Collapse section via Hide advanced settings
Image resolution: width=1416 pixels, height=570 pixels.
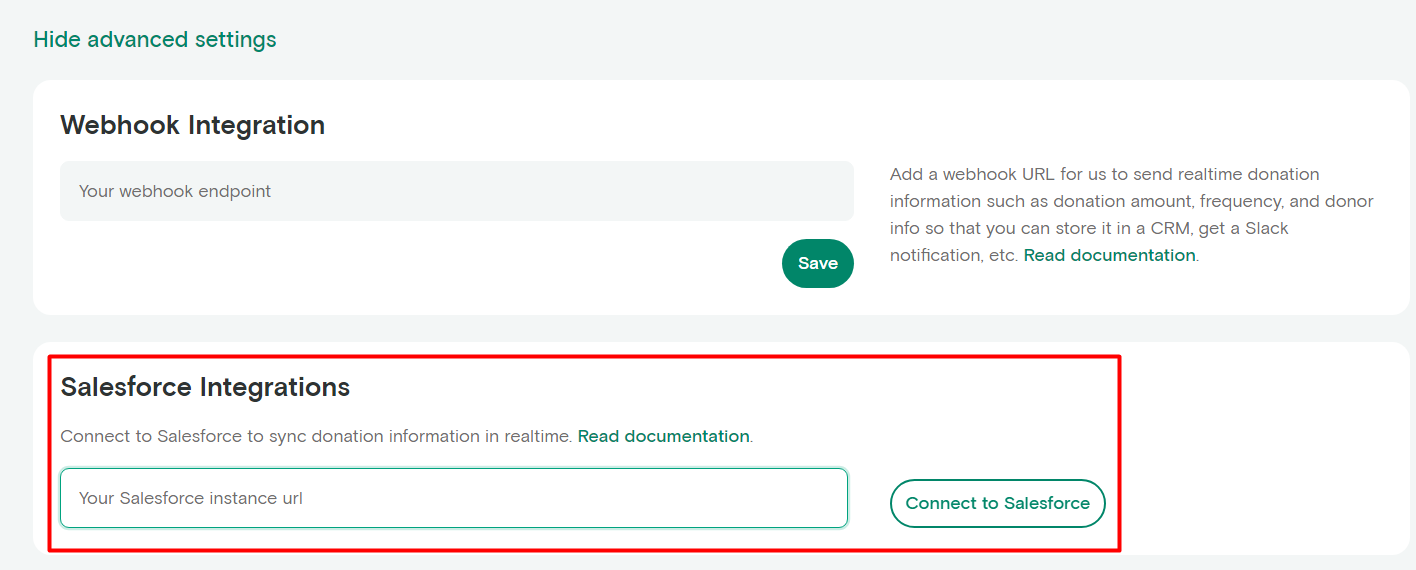click(x=155, y=40)
